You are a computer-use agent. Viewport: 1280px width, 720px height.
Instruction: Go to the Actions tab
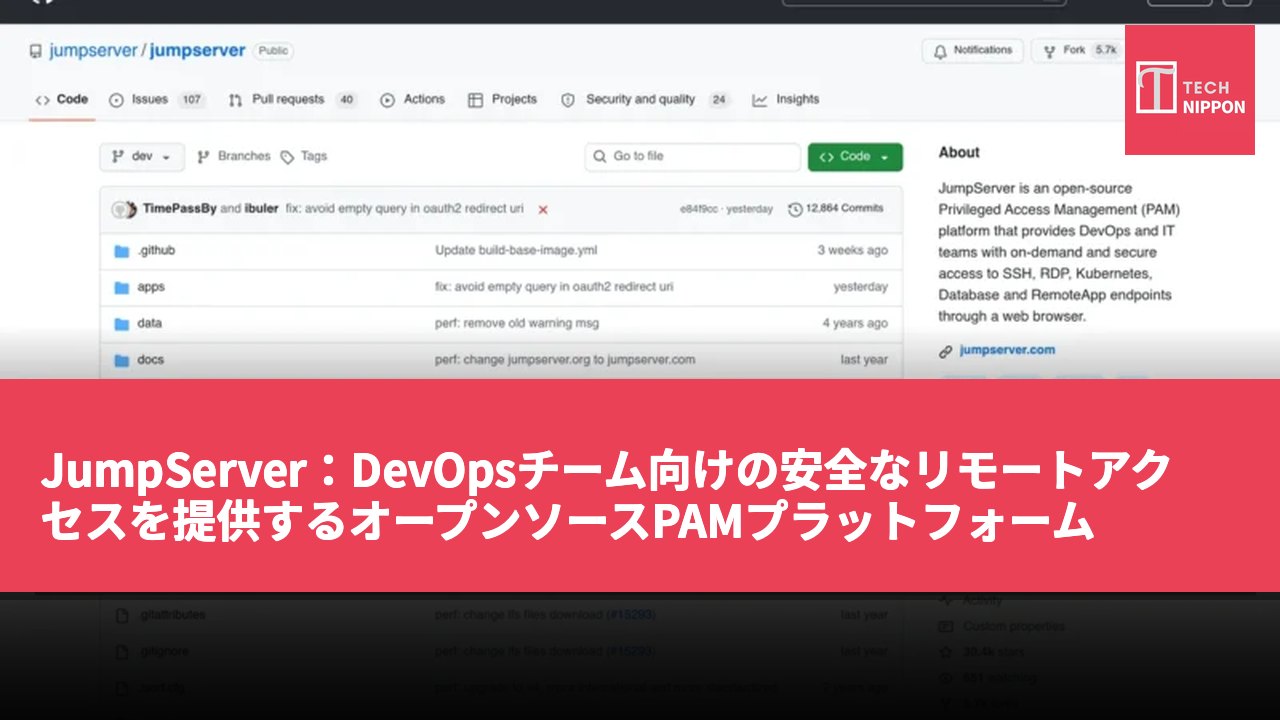(412, 100)
